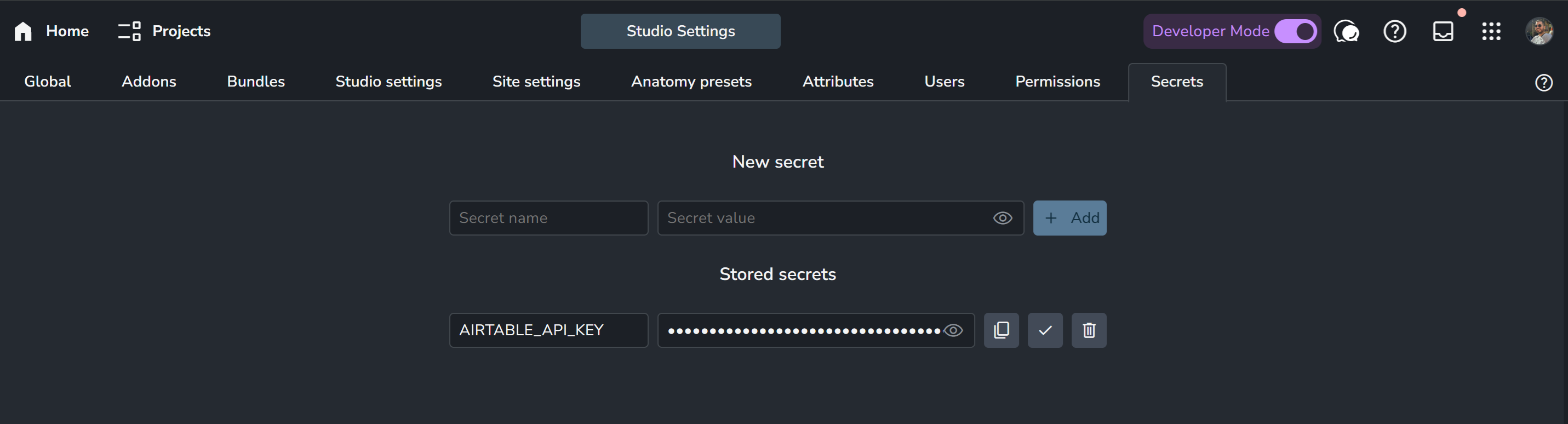Open the user avatar menu
The width and height of the screenshot is (1568, 424).
click(1540, 31)
